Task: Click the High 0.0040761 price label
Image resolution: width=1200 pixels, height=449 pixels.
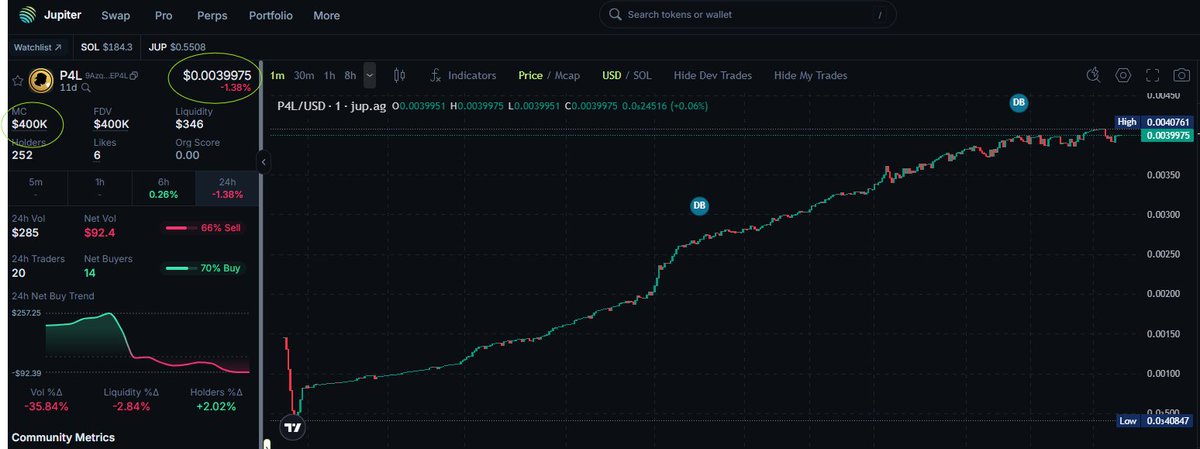Action: coord(1155,122)
